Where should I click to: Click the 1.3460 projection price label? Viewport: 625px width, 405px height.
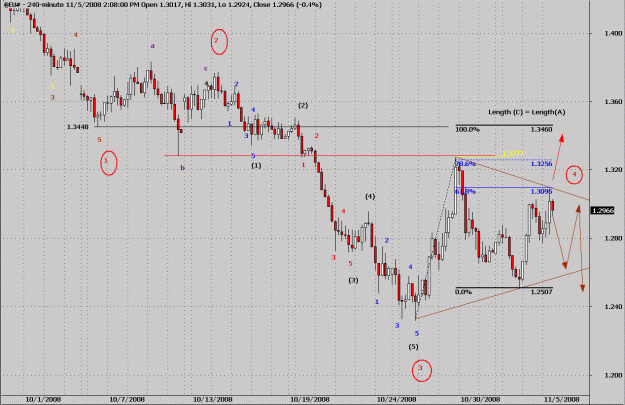[x=541, y=130]
